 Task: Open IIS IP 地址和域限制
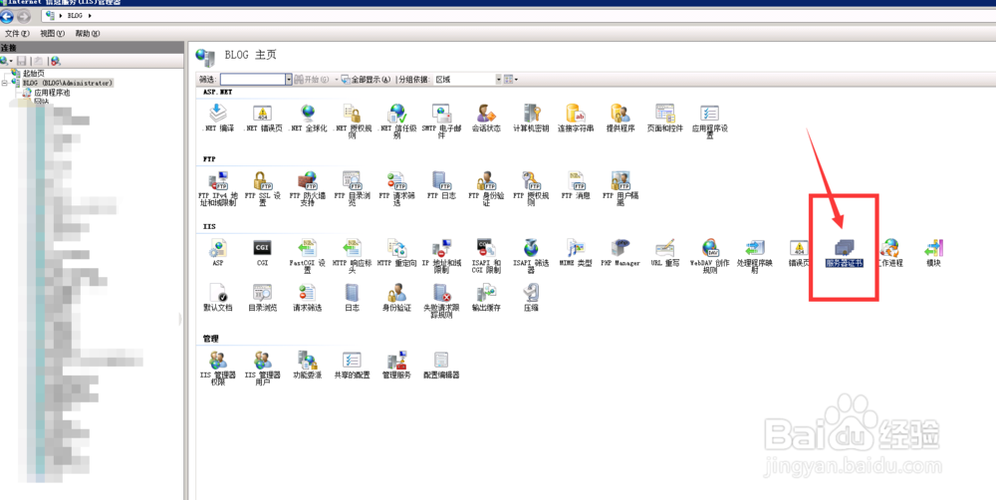[x=441, y=256]
